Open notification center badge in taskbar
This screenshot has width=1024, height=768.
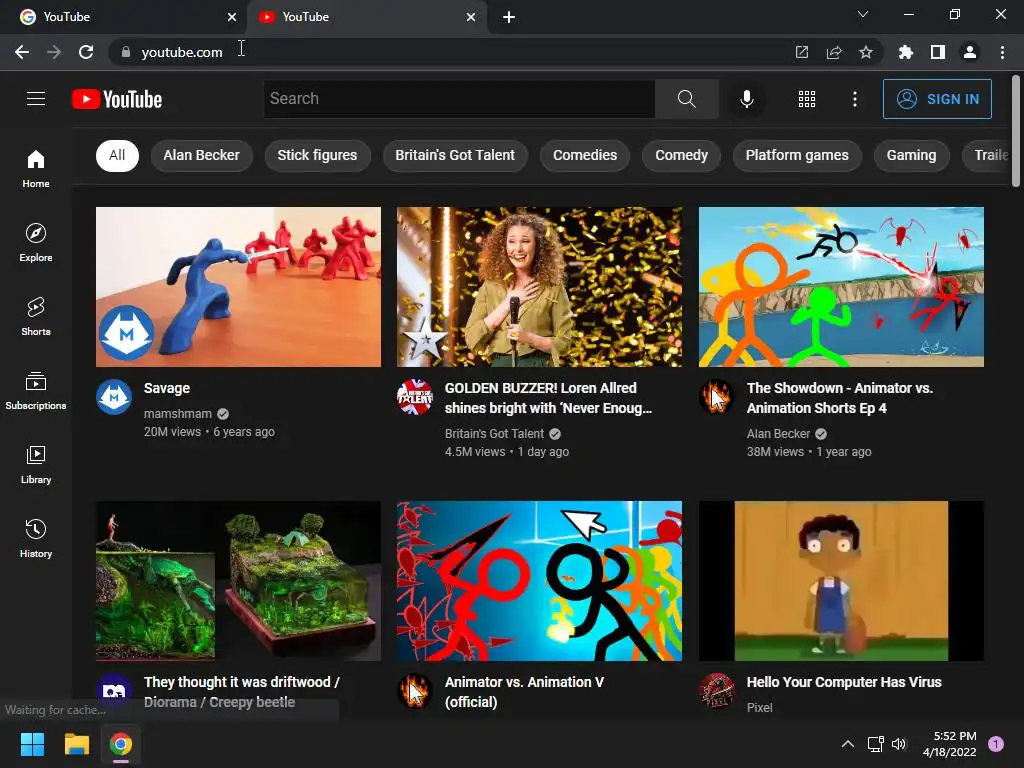pos(995,744)
